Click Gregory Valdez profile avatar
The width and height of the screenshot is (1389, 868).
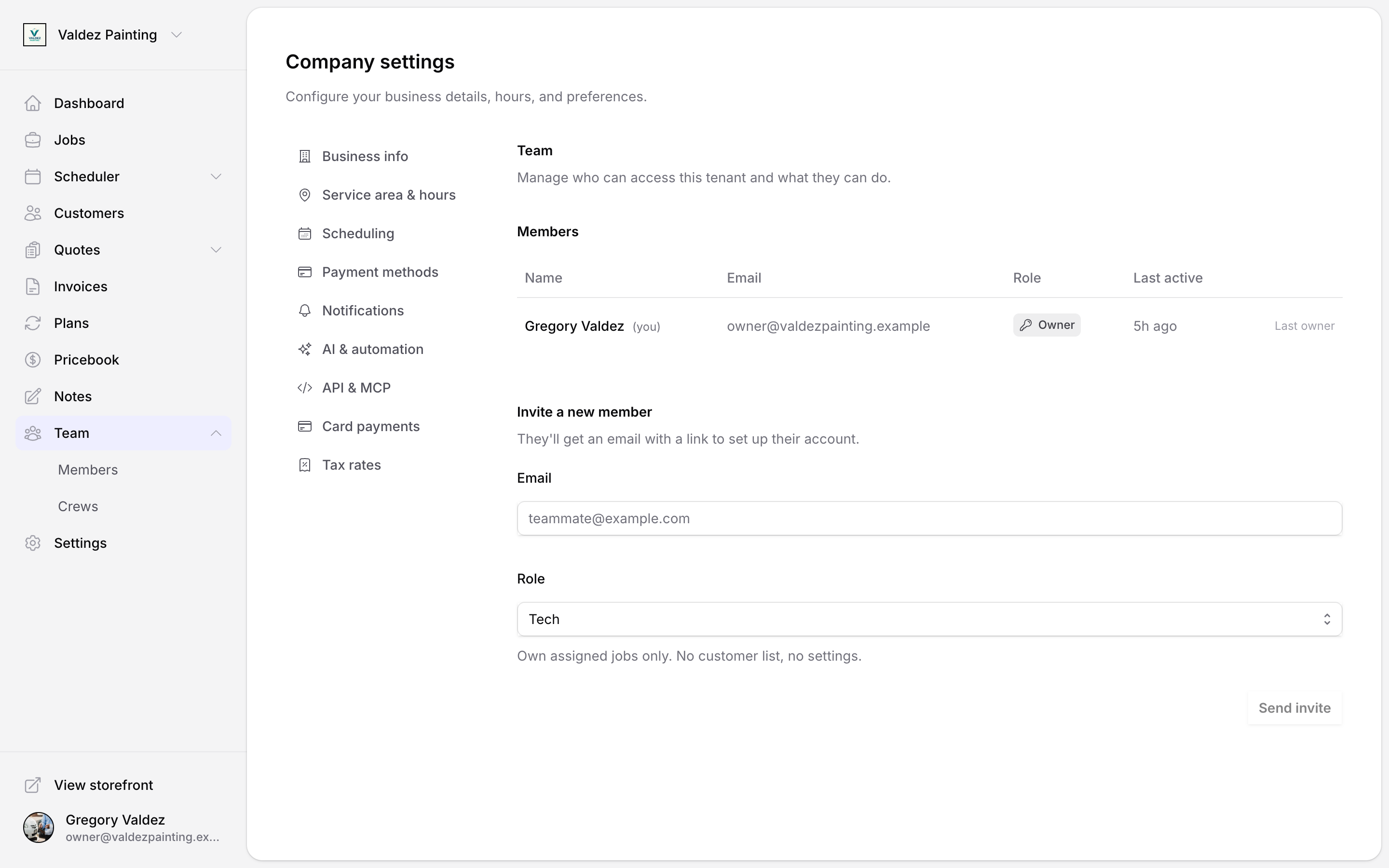point(39,828)
